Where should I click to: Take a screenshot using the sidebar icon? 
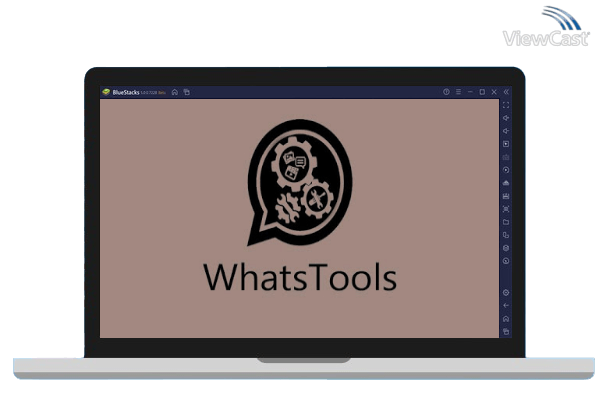[x=506, y=209]
